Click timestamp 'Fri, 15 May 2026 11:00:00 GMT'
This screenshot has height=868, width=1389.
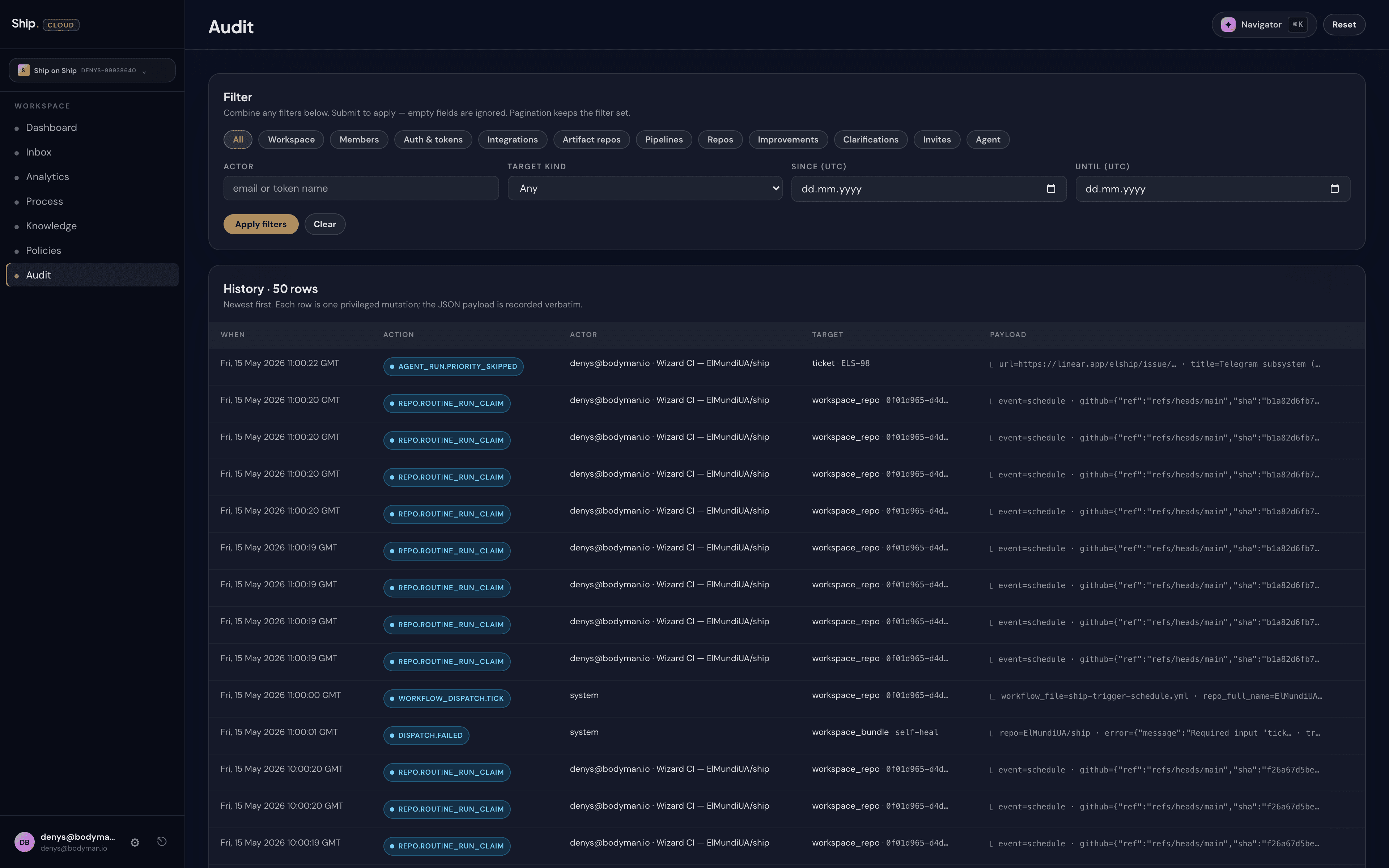pos(281,695)
